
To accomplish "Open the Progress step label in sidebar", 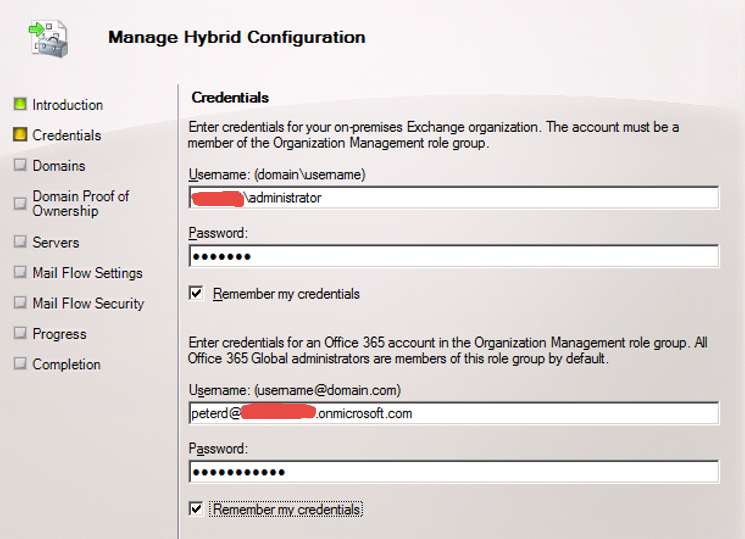I will pyautogui.click(x=59, y=334).
